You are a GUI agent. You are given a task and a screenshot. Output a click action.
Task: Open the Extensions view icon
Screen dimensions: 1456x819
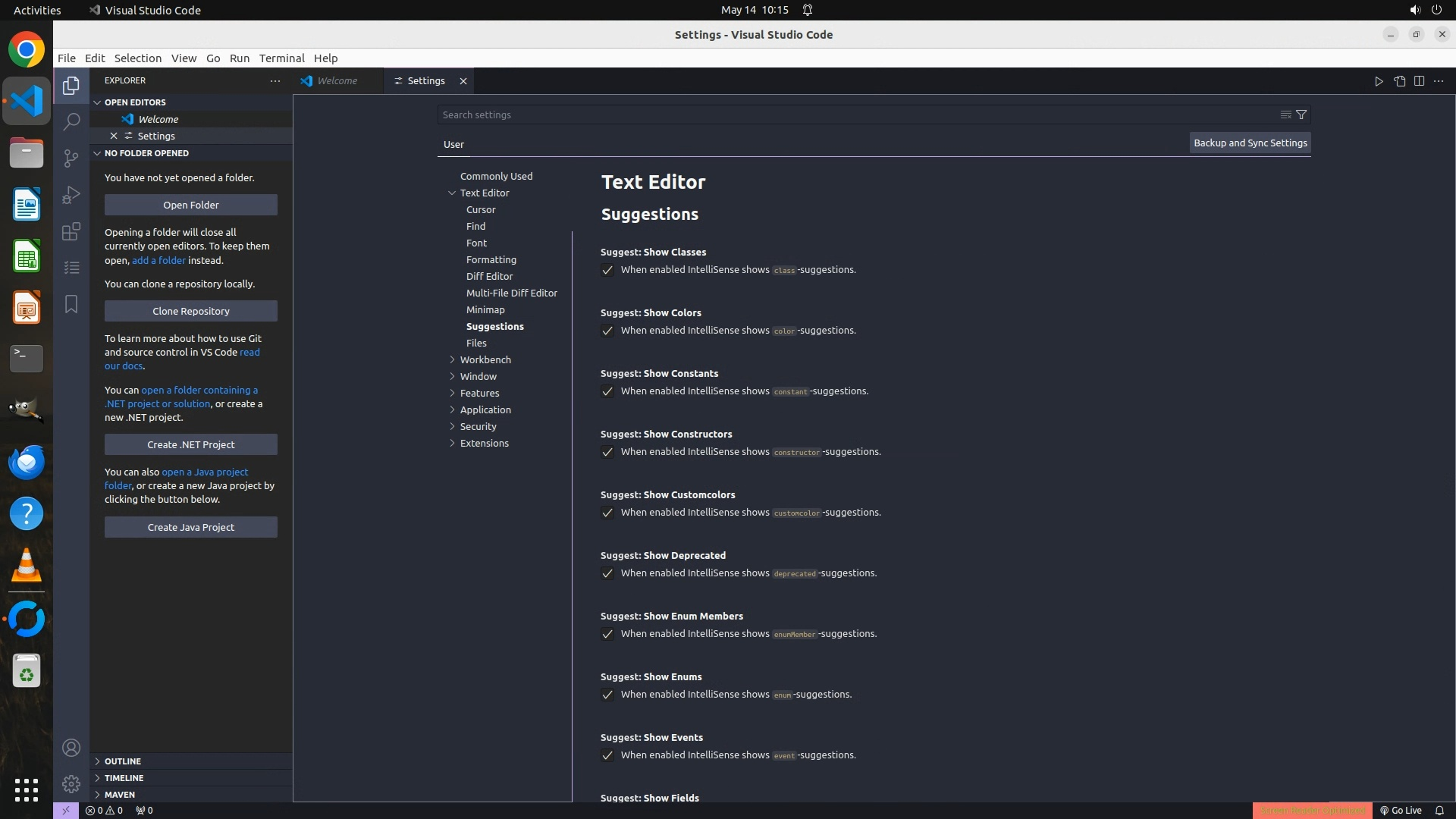click(71, 231)
